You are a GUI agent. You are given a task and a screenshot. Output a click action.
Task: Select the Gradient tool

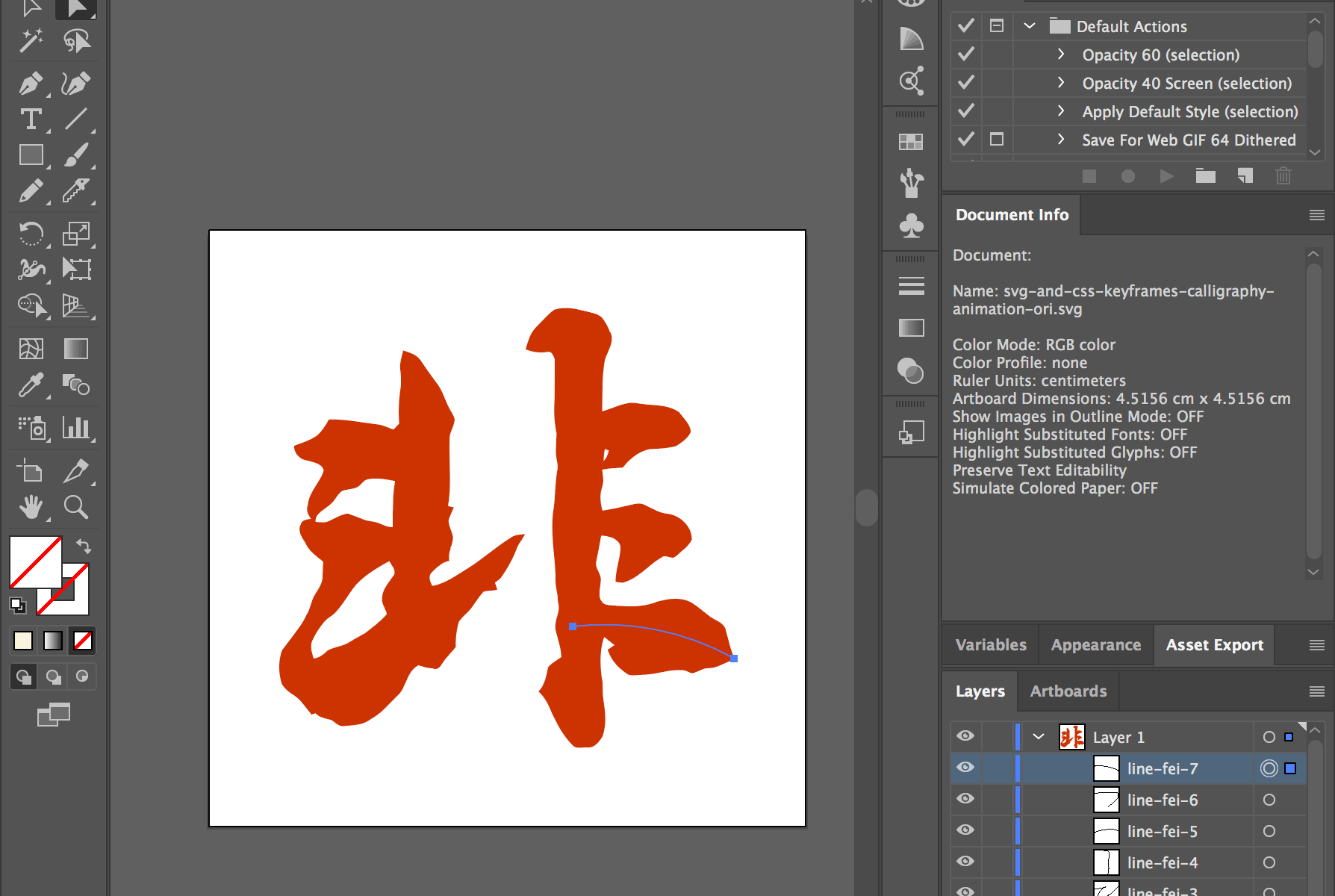pyautogui.click(x=76, y=349)
